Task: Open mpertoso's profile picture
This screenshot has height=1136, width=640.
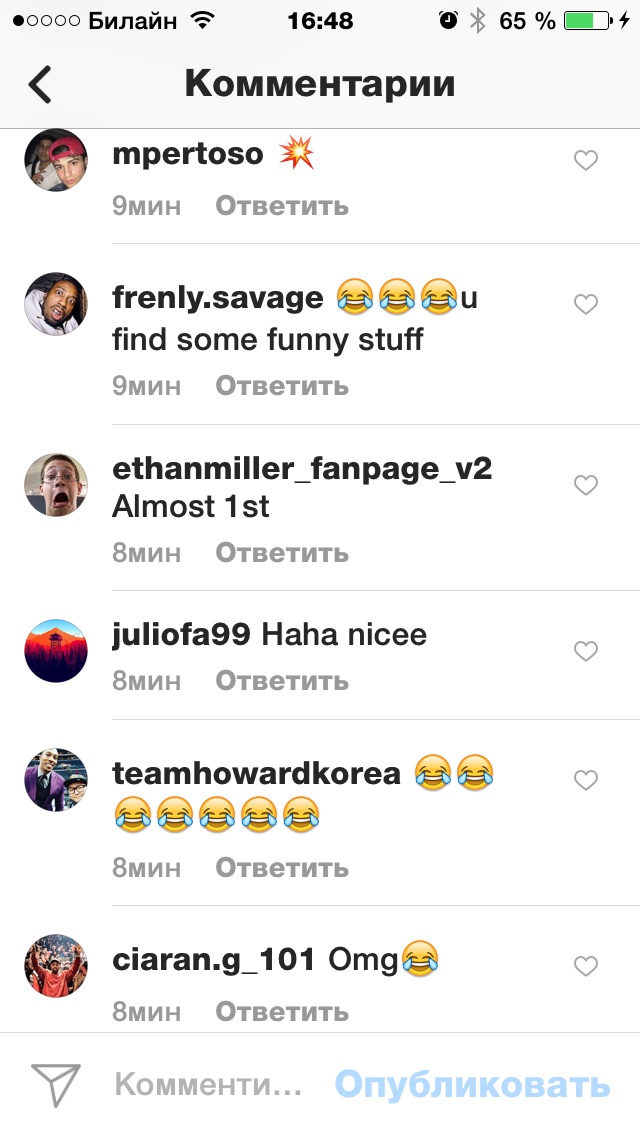Action: [56, 160]
